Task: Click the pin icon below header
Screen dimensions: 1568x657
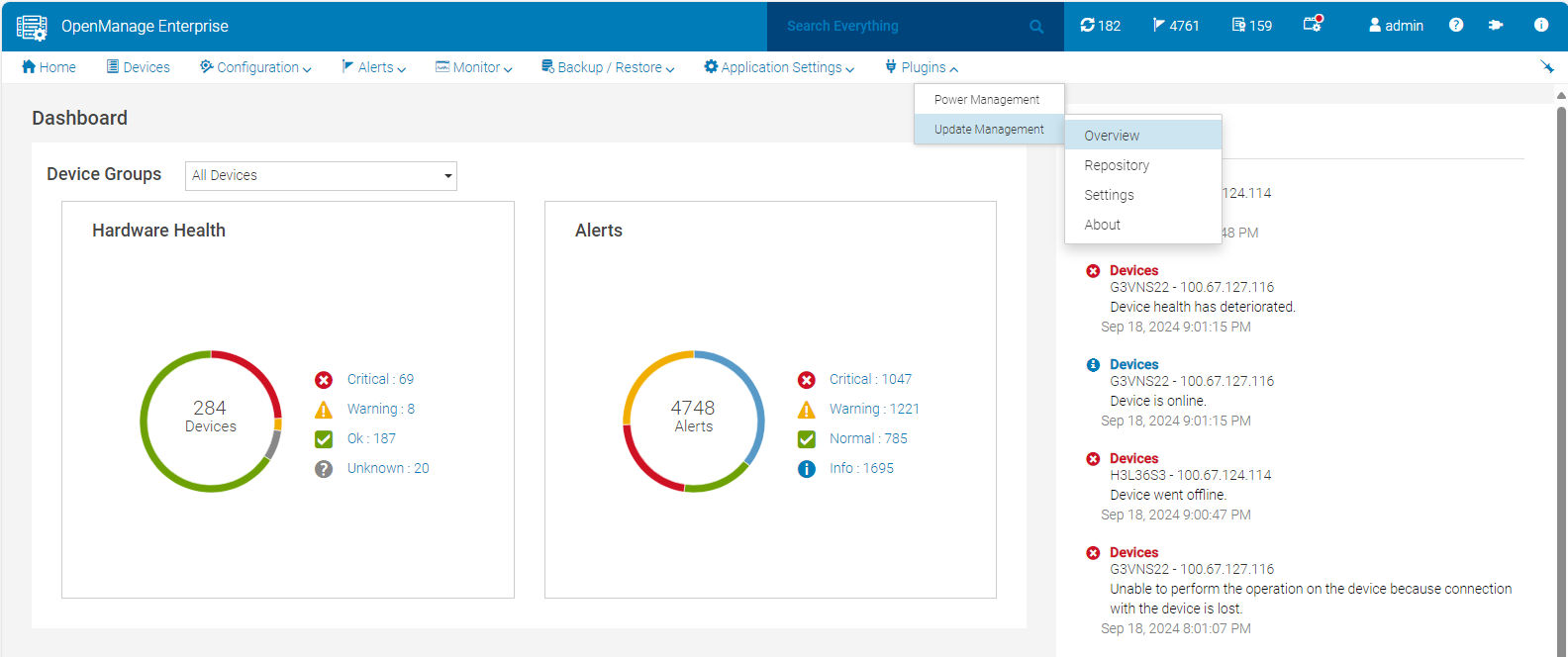Action: [1546, 67]
